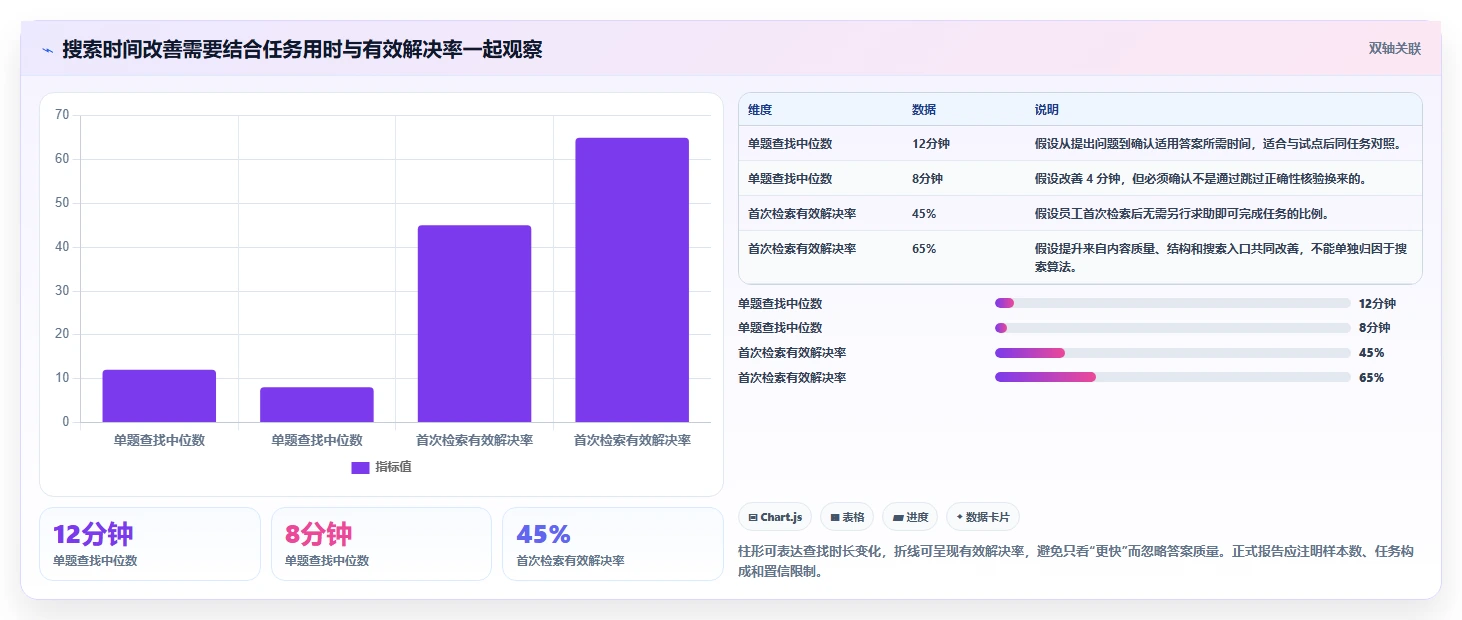Click the description starting 假设改善 4 分钟
Viewport: 1462px width, 620px height.
tap(1200, 179)
